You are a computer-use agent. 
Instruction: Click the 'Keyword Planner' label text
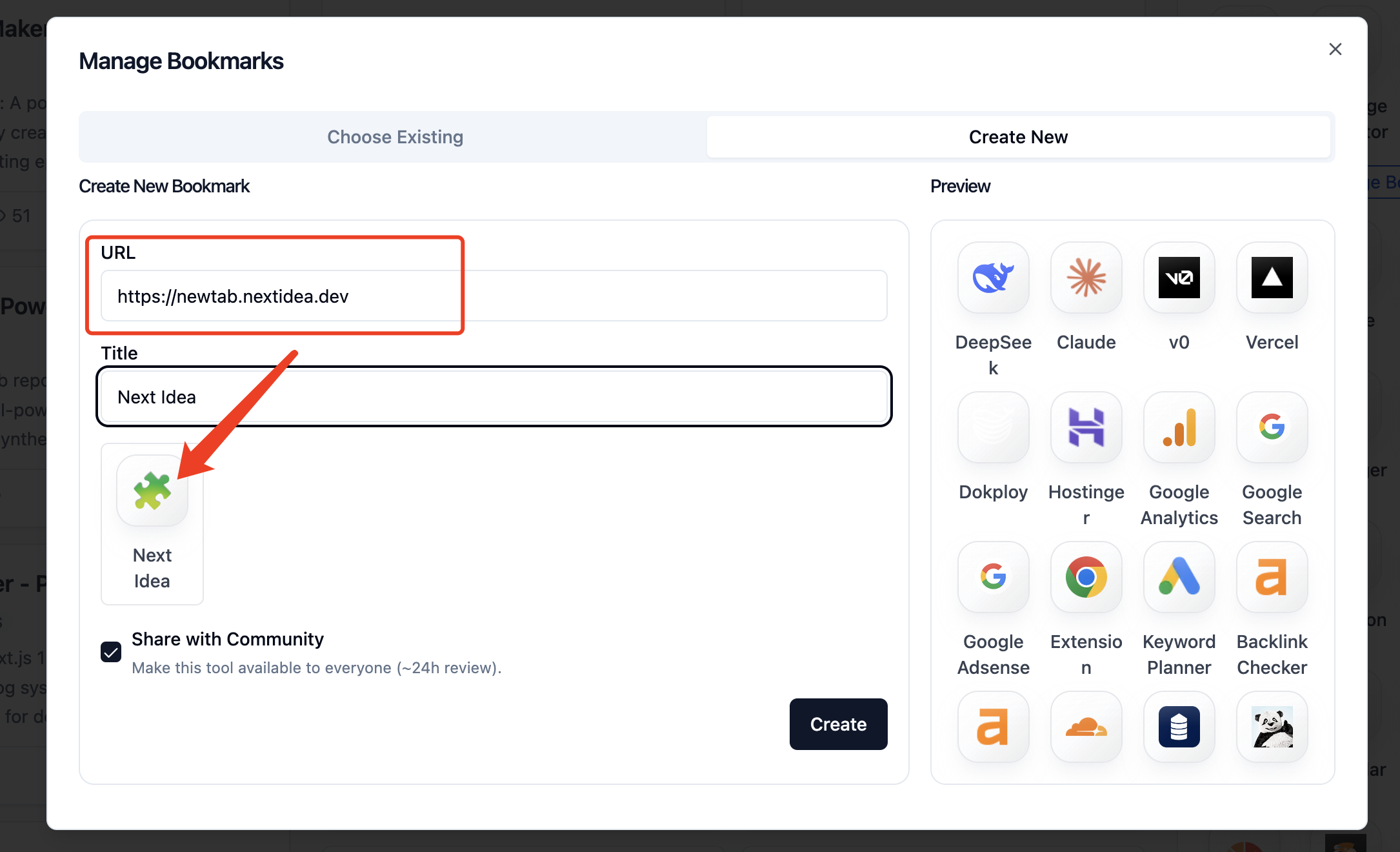[1179, 654]
